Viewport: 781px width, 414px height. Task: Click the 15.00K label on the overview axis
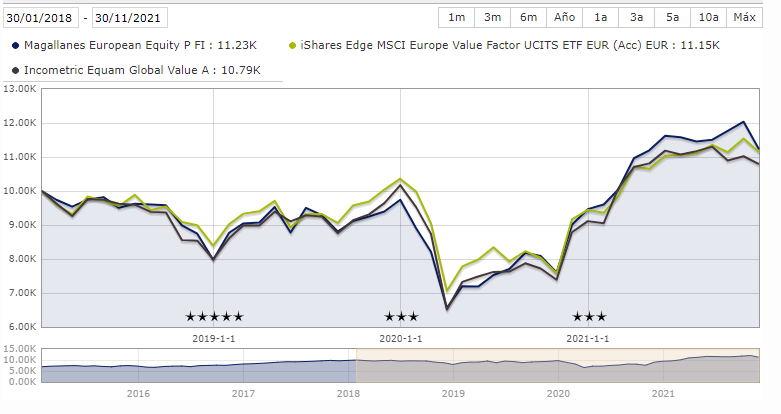coord(19,349)
